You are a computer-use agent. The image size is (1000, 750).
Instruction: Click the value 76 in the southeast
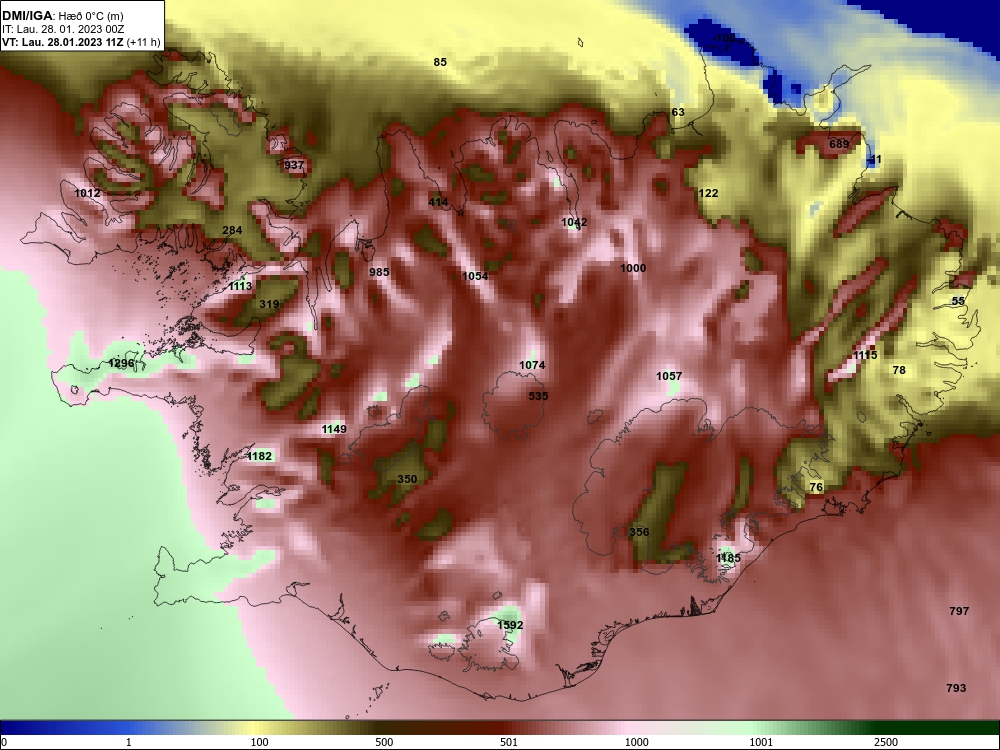pyautogui.click(x=816, y=487)
